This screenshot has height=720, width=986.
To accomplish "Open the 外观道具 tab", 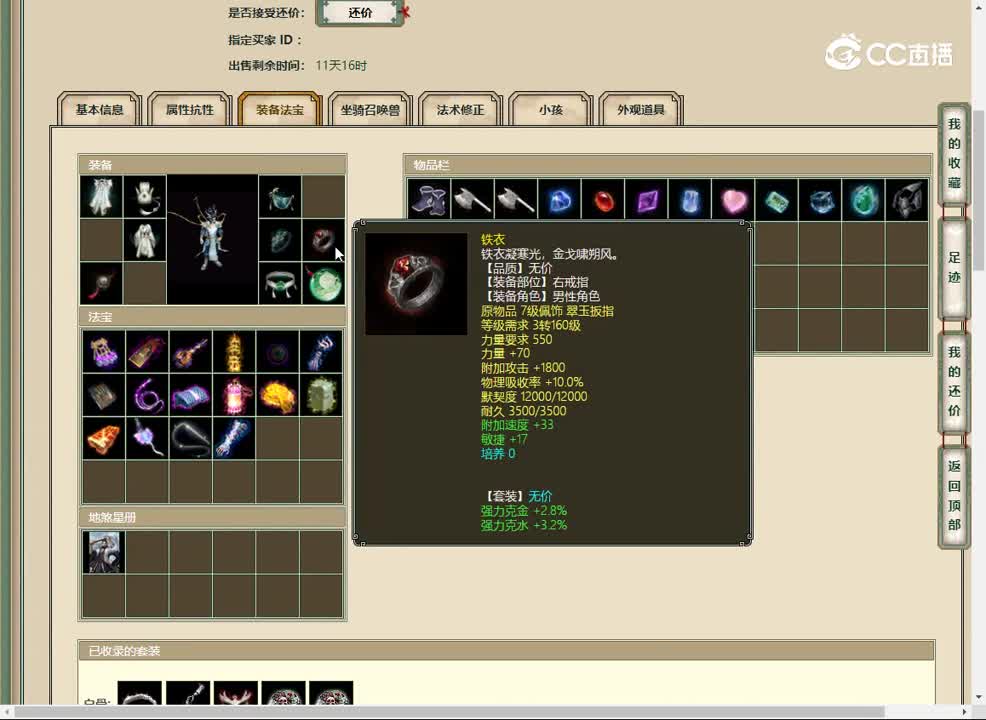I will [x=641, y=109].
